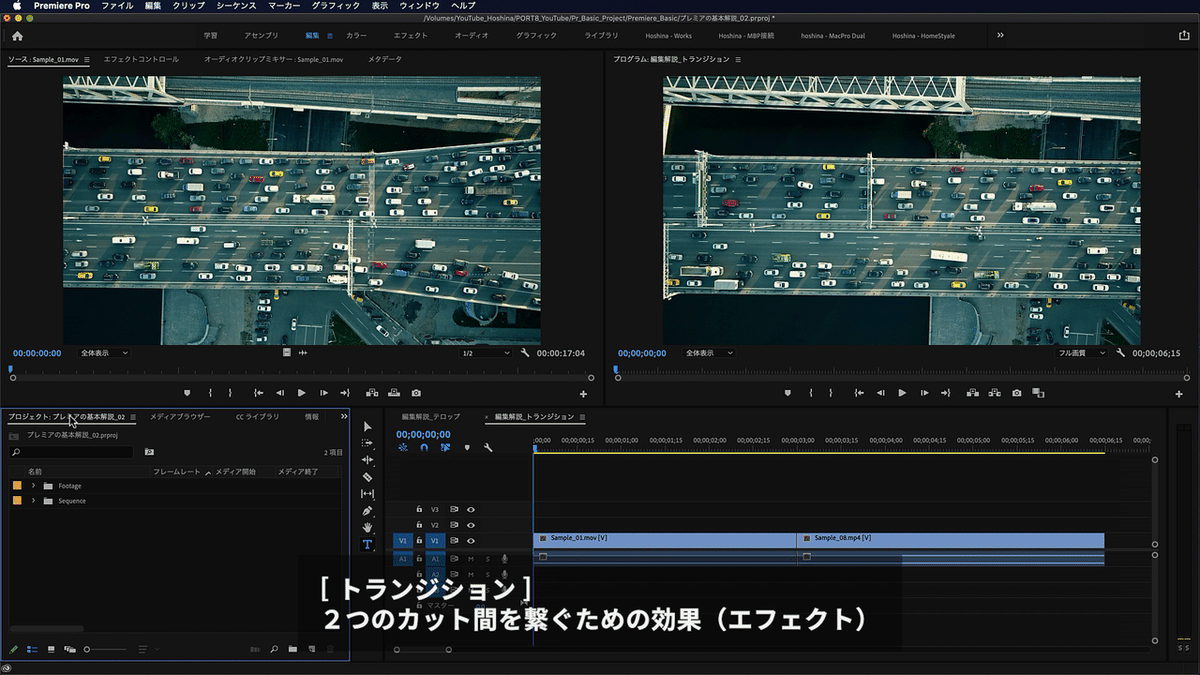Open Source monitor settings wrench
The width and height of the screenshot is (1200, 675).
tap(525, 353)
